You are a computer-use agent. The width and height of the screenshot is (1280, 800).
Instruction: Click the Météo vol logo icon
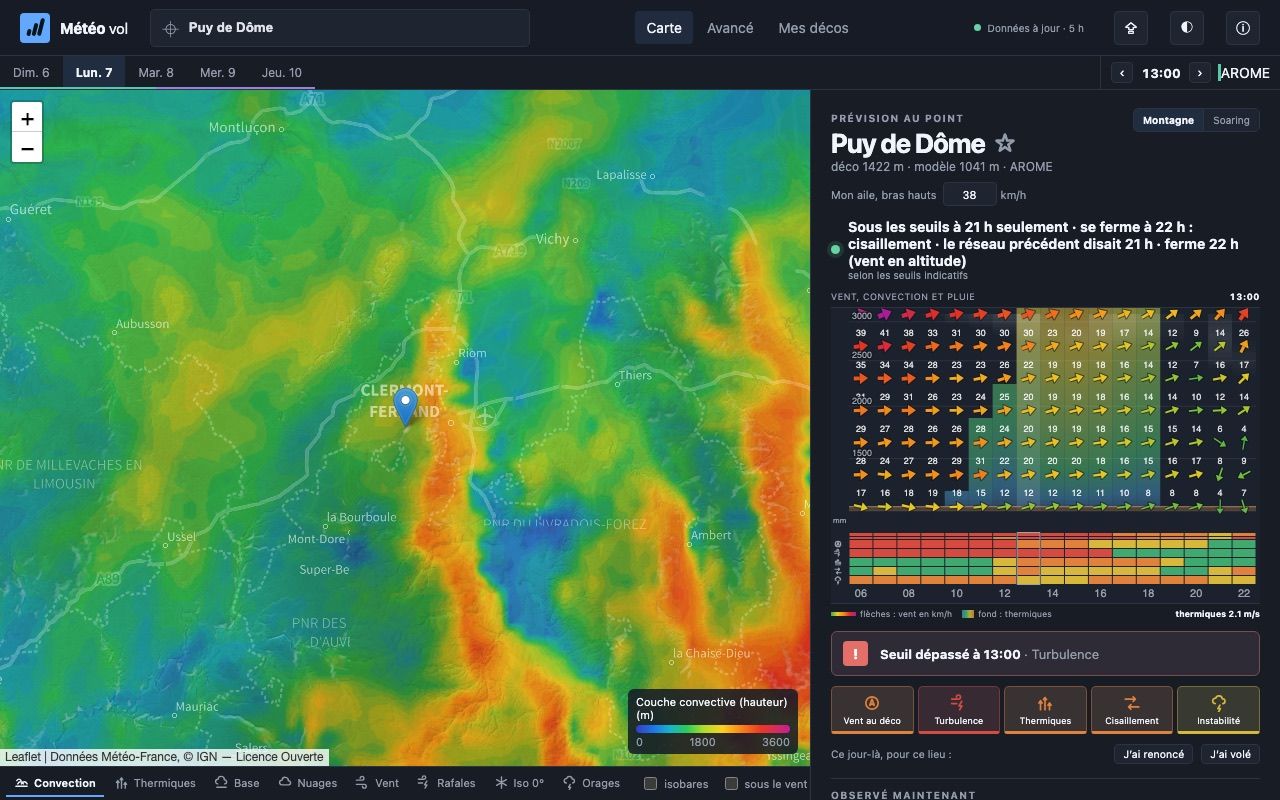[x=35, y=28]
